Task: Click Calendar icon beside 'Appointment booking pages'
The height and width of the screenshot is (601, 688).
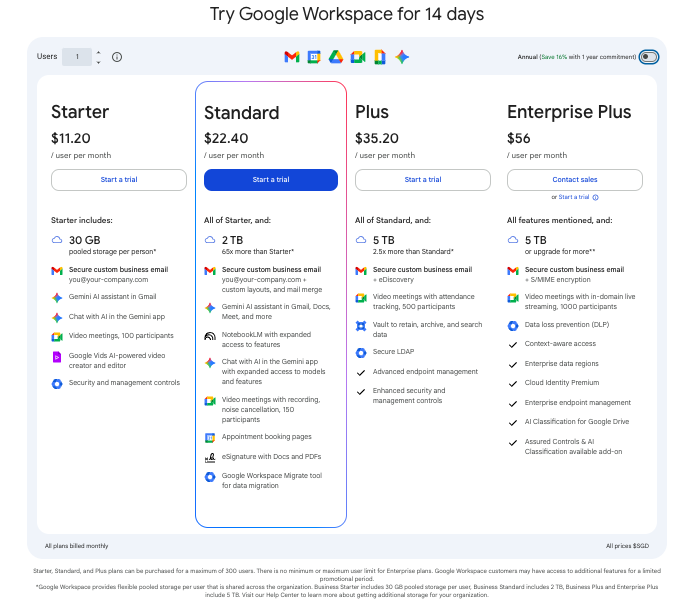Action: (x=210, y=438)
